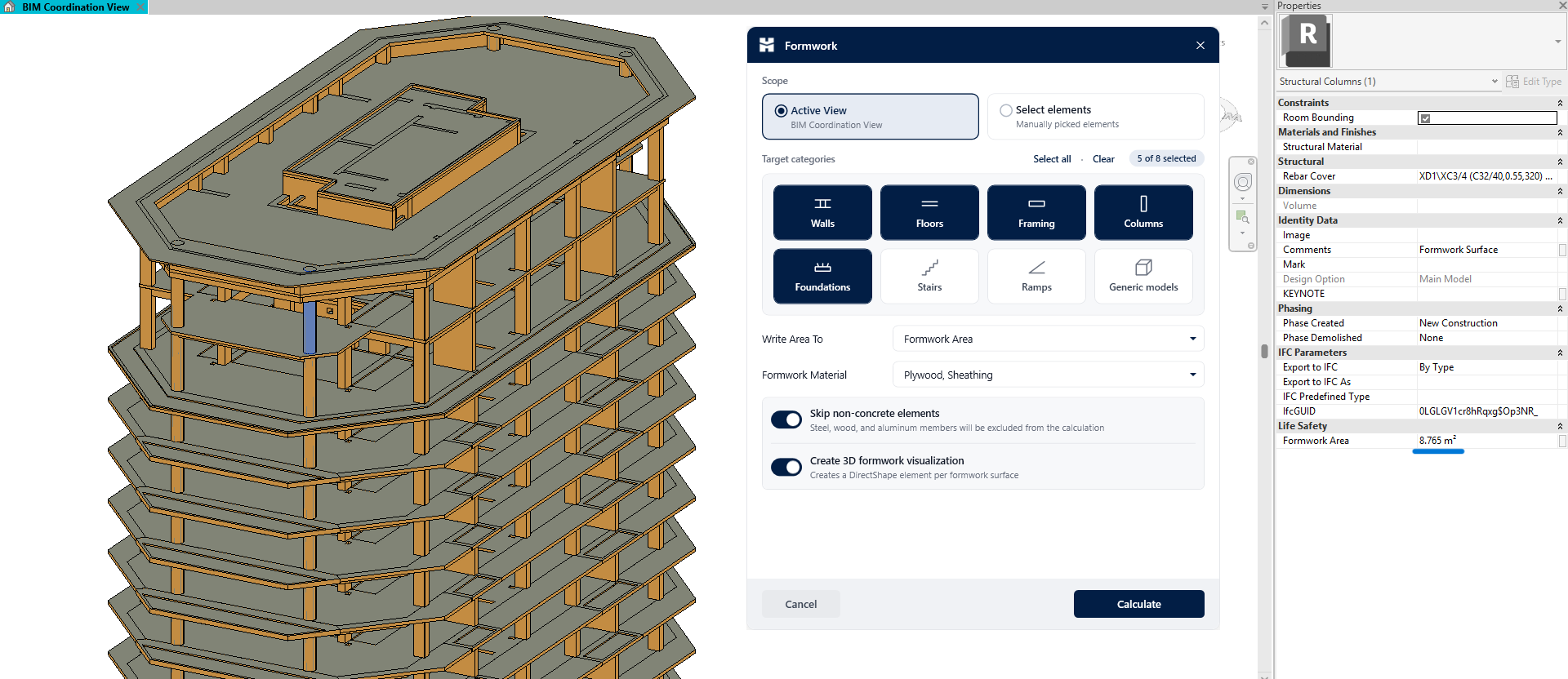Choose the Select elements scope option

[x=1096, y=117]
